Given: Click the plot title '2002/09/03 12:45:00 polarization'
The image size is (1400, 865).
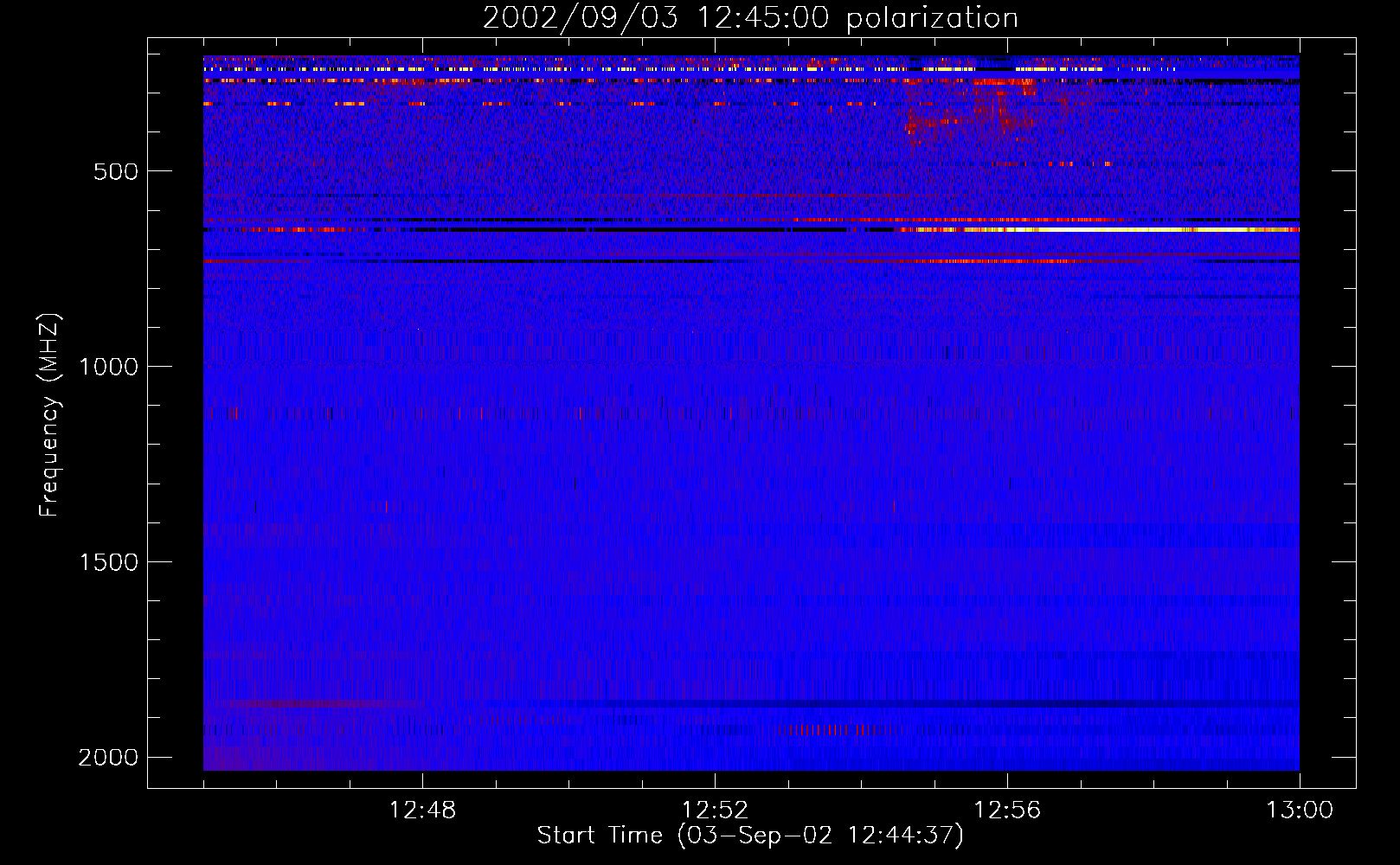Looking at the screenshot, I should tap(750, 17).
